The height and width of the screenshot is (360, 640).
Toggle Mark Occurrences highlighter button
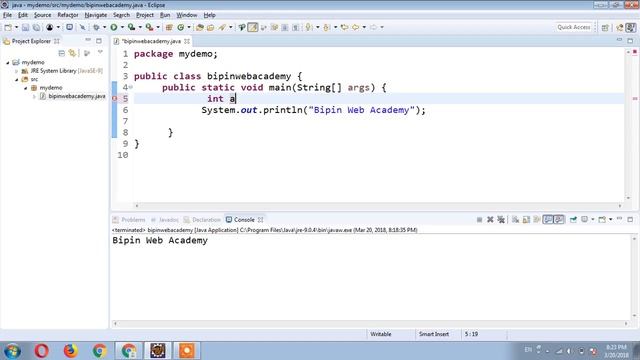coord(253,27)
